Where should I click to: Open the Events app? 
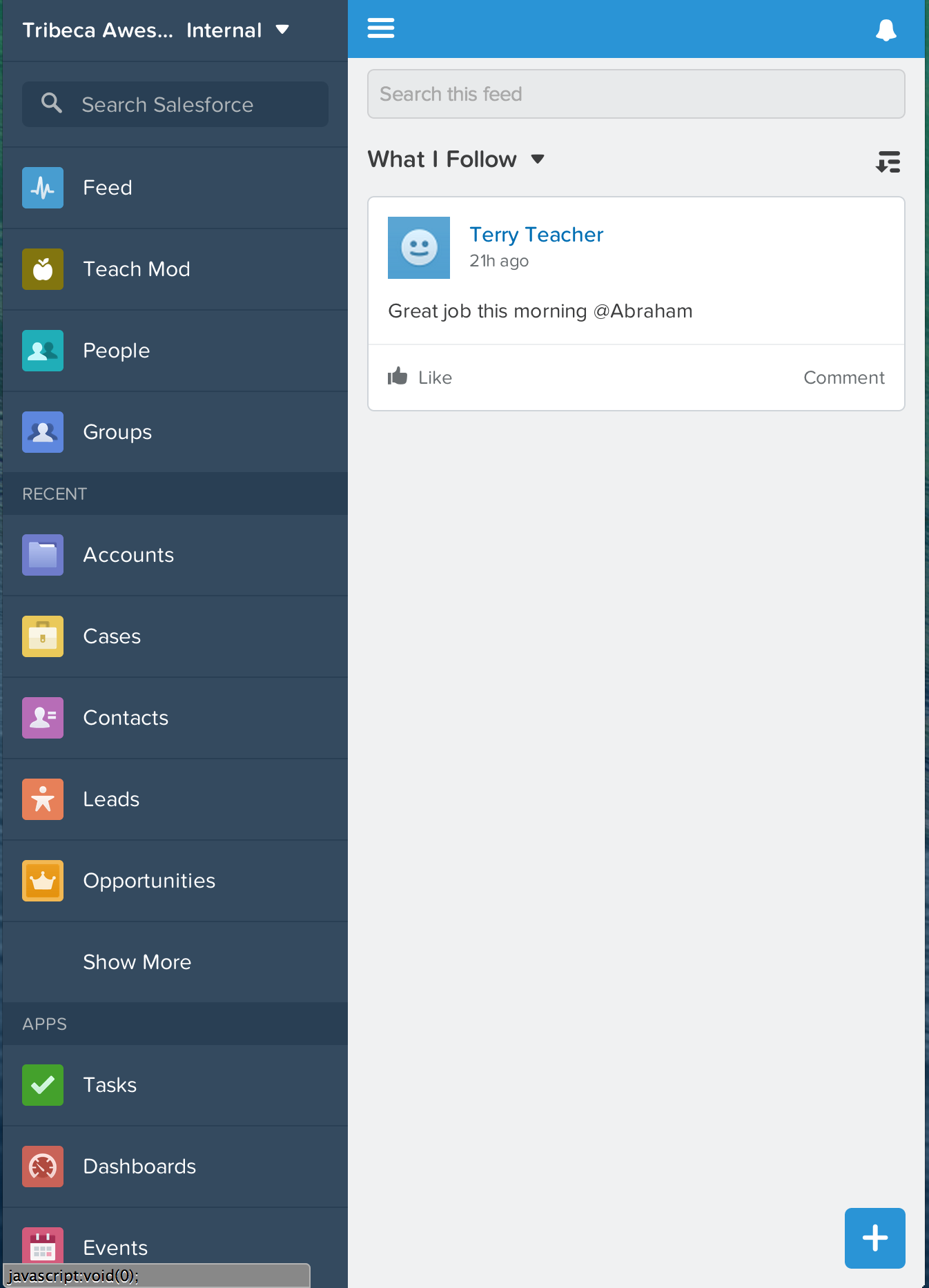175,1247
